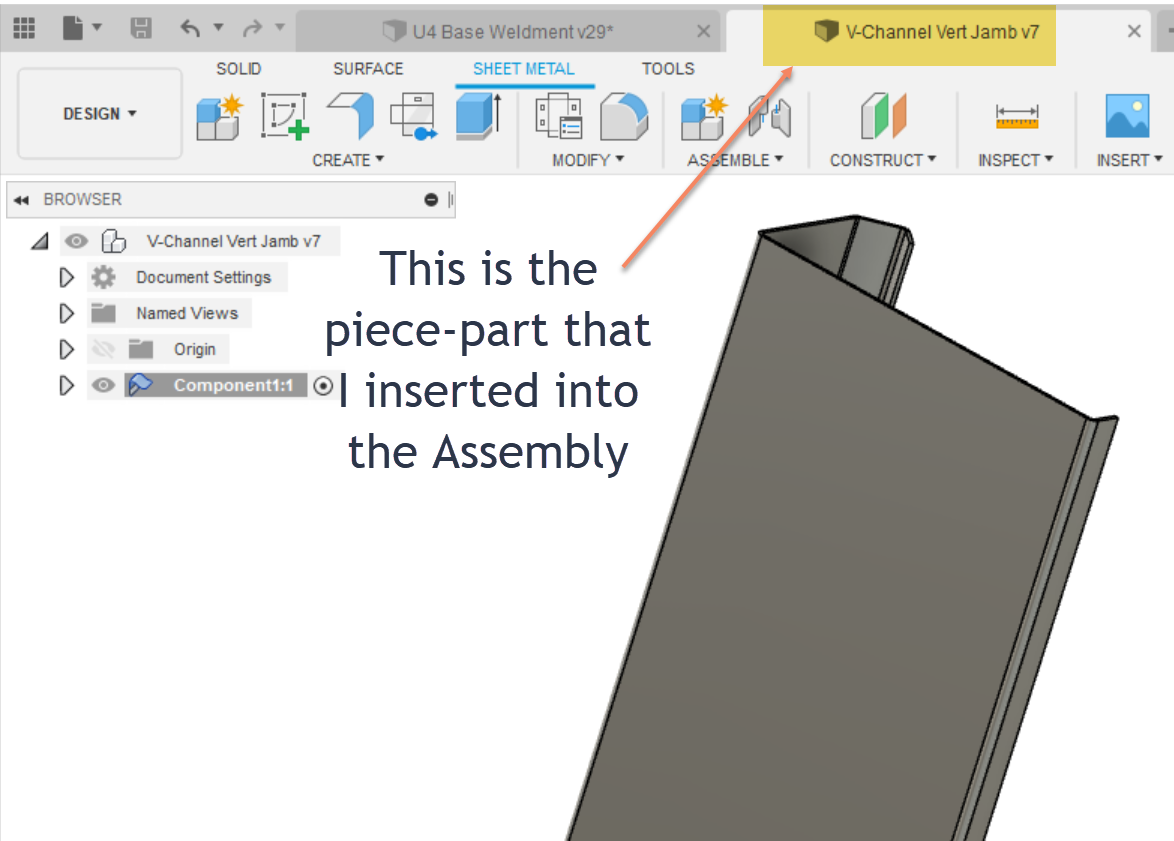1174x841 pixels.
Task: Select the Extrude tool
Action: (477, 117)
